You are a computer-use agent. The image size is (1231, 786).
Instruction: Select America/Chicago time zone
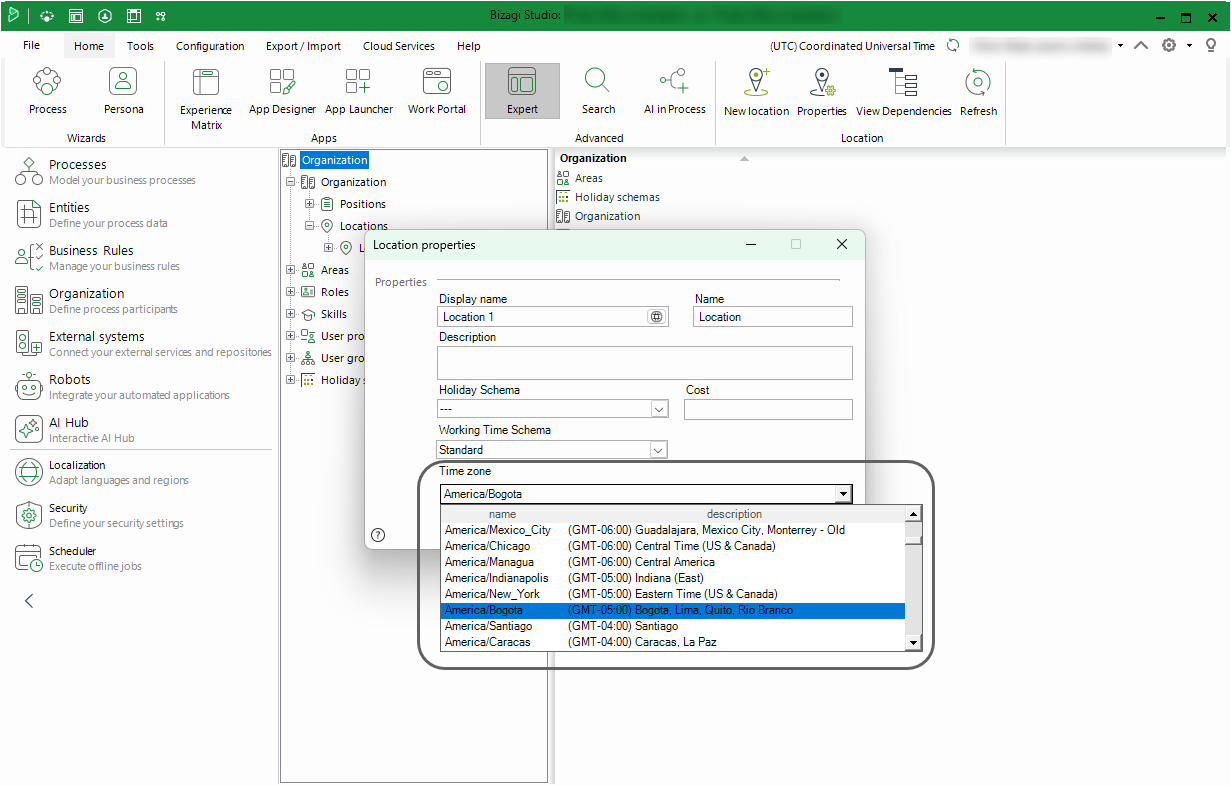tap(673, 546)
